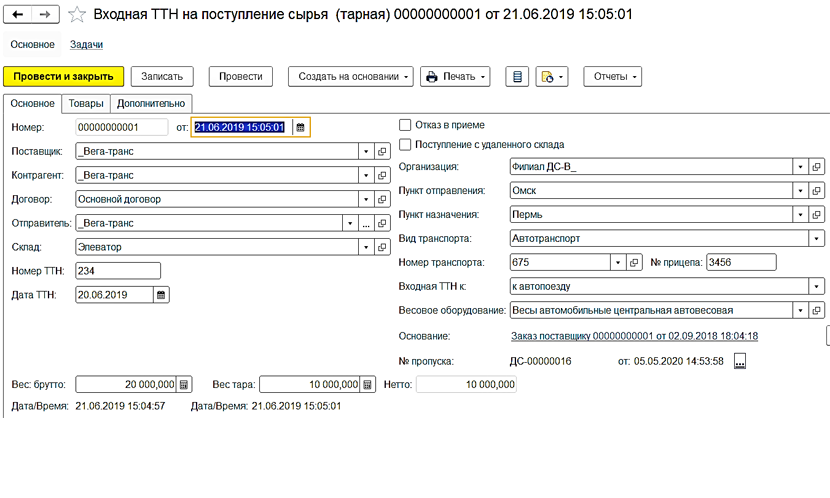This screenshot has height=498, width=830.
Task: Open calendar picker next to document date
Action: point(301,128)
